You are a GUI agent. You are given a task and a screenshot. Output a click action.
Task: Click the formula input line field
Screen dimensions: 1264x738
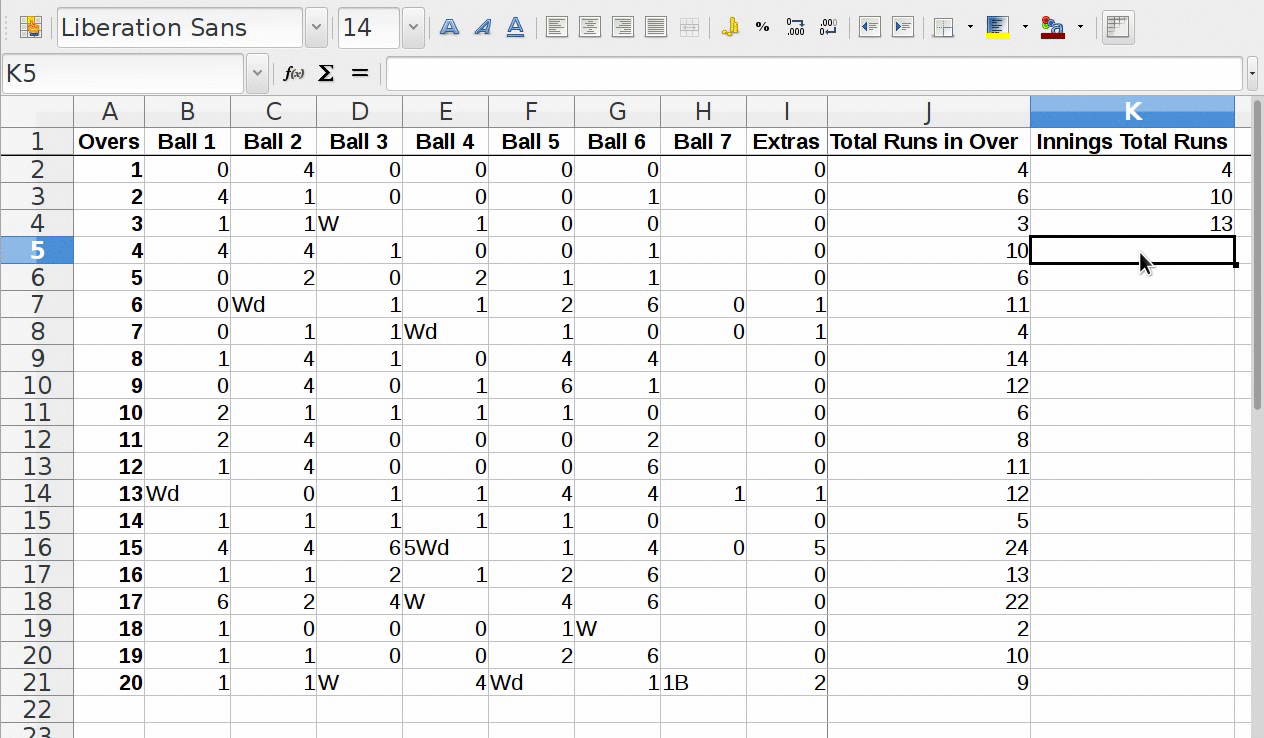pos(814,74)
